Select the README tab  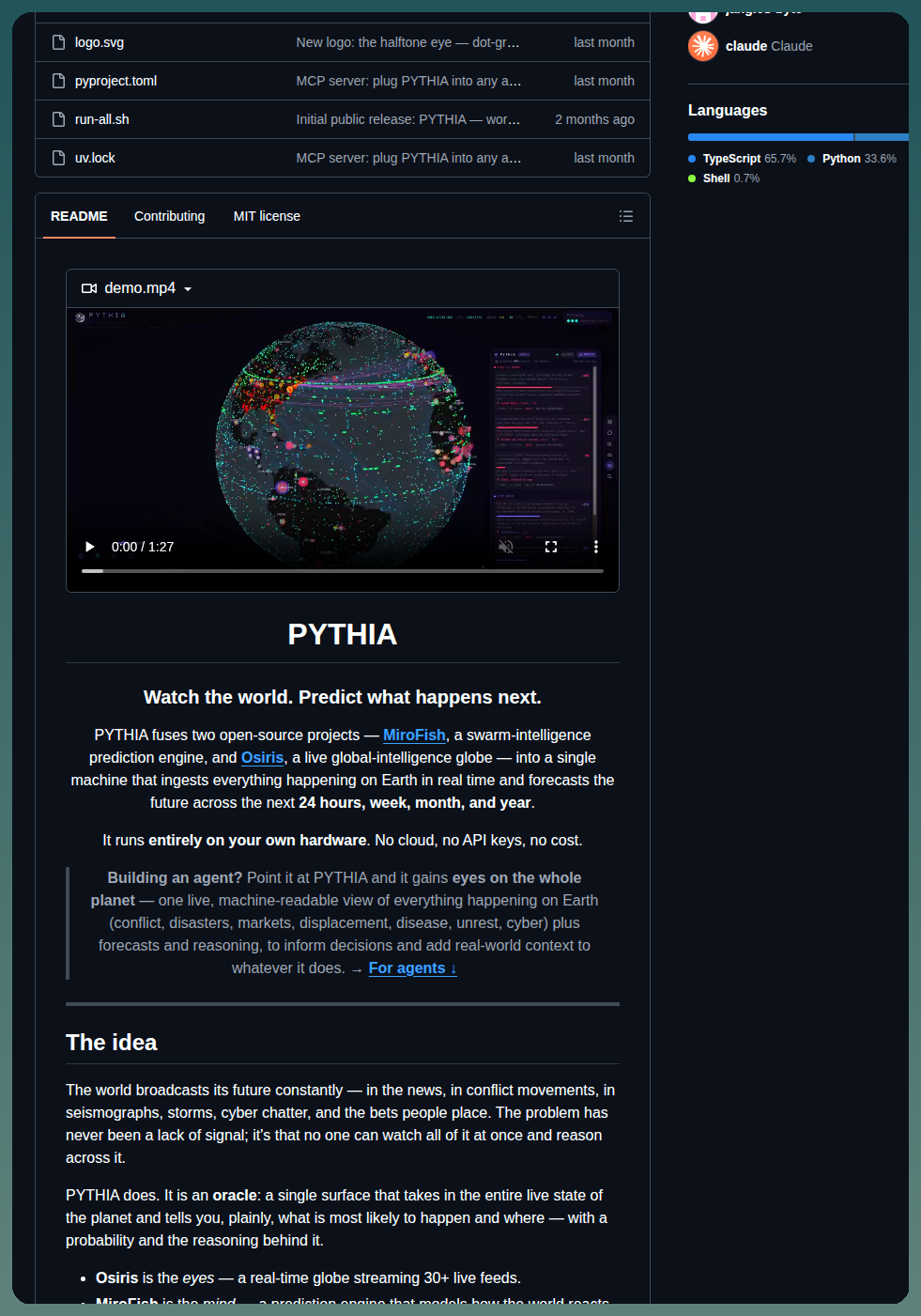tap(79, 216)
